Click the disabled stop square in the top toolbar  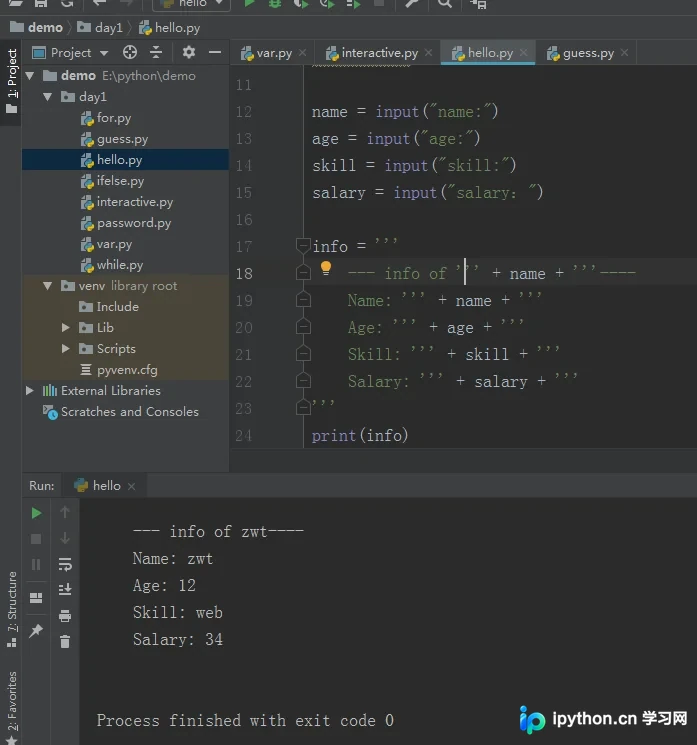coord(379,3)
